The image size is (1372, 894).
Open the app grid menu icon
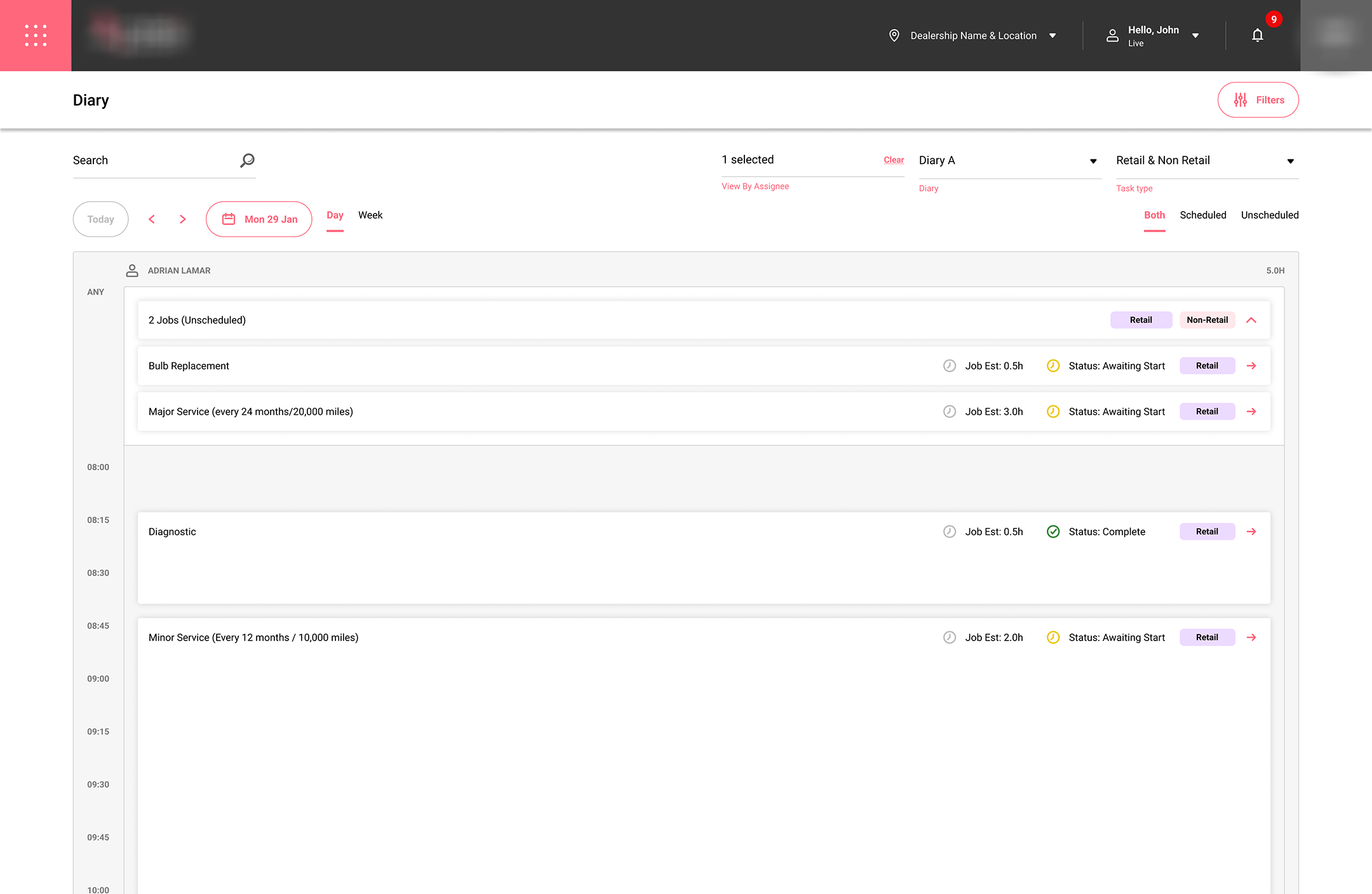pos(36,36)
